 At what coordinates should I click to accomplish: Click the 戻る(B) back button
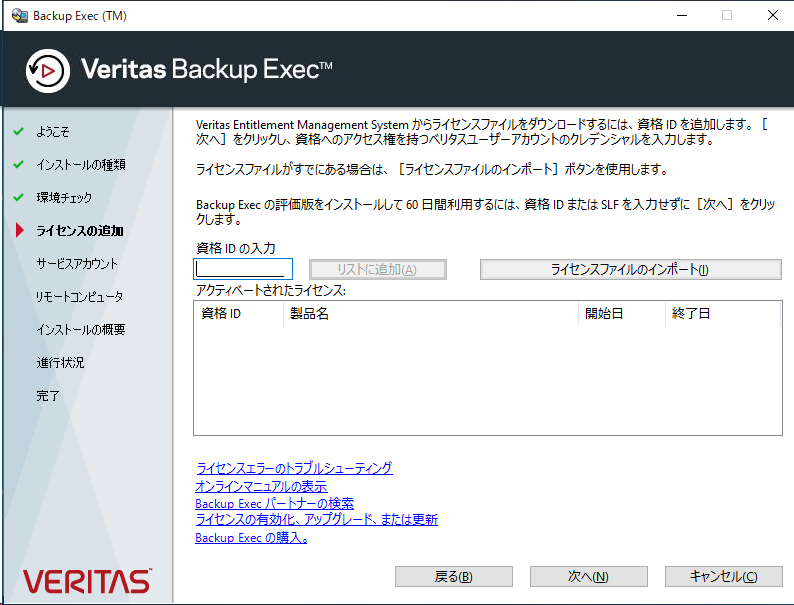pos(454,576)
